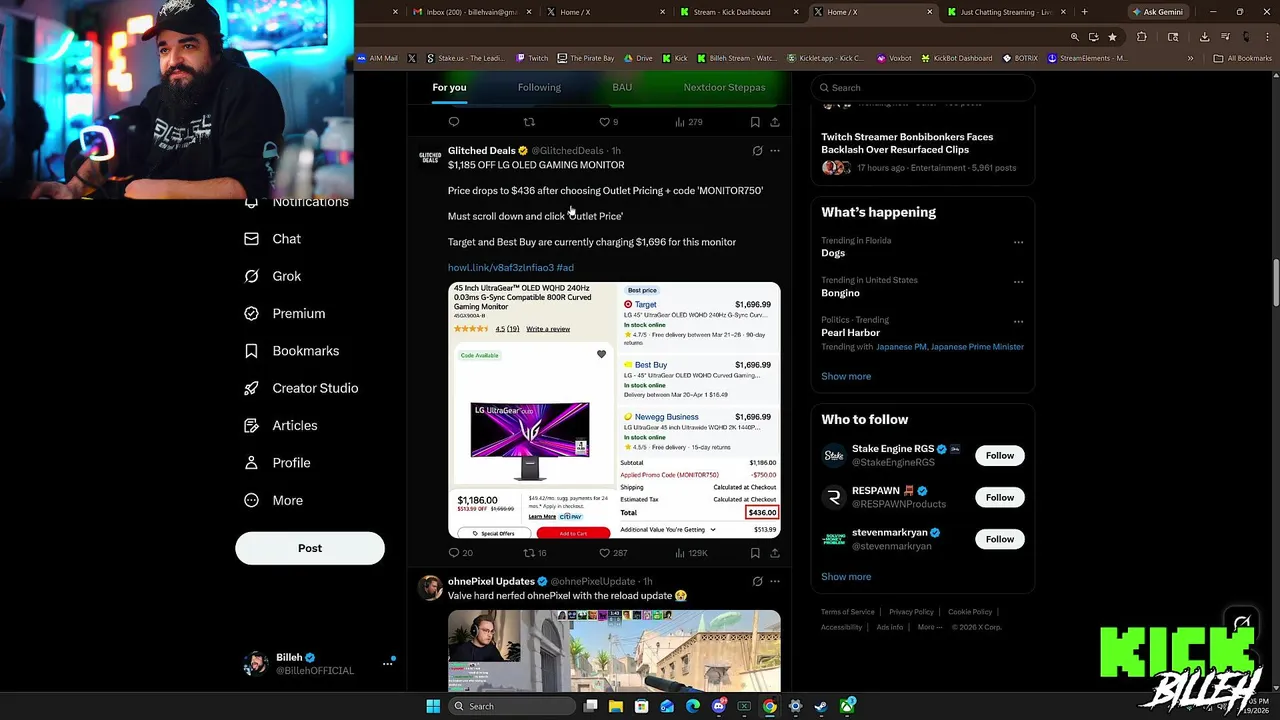Open Privacy Policy footer link
The image size is (1280, 720).
tap(911, 612)
